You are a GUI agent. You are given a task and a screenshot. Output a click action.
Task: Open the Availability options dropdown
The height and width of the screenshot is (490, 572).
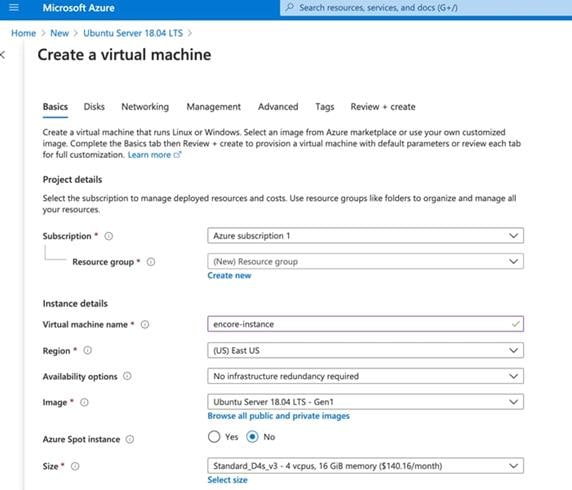click(x=365, y=376)
